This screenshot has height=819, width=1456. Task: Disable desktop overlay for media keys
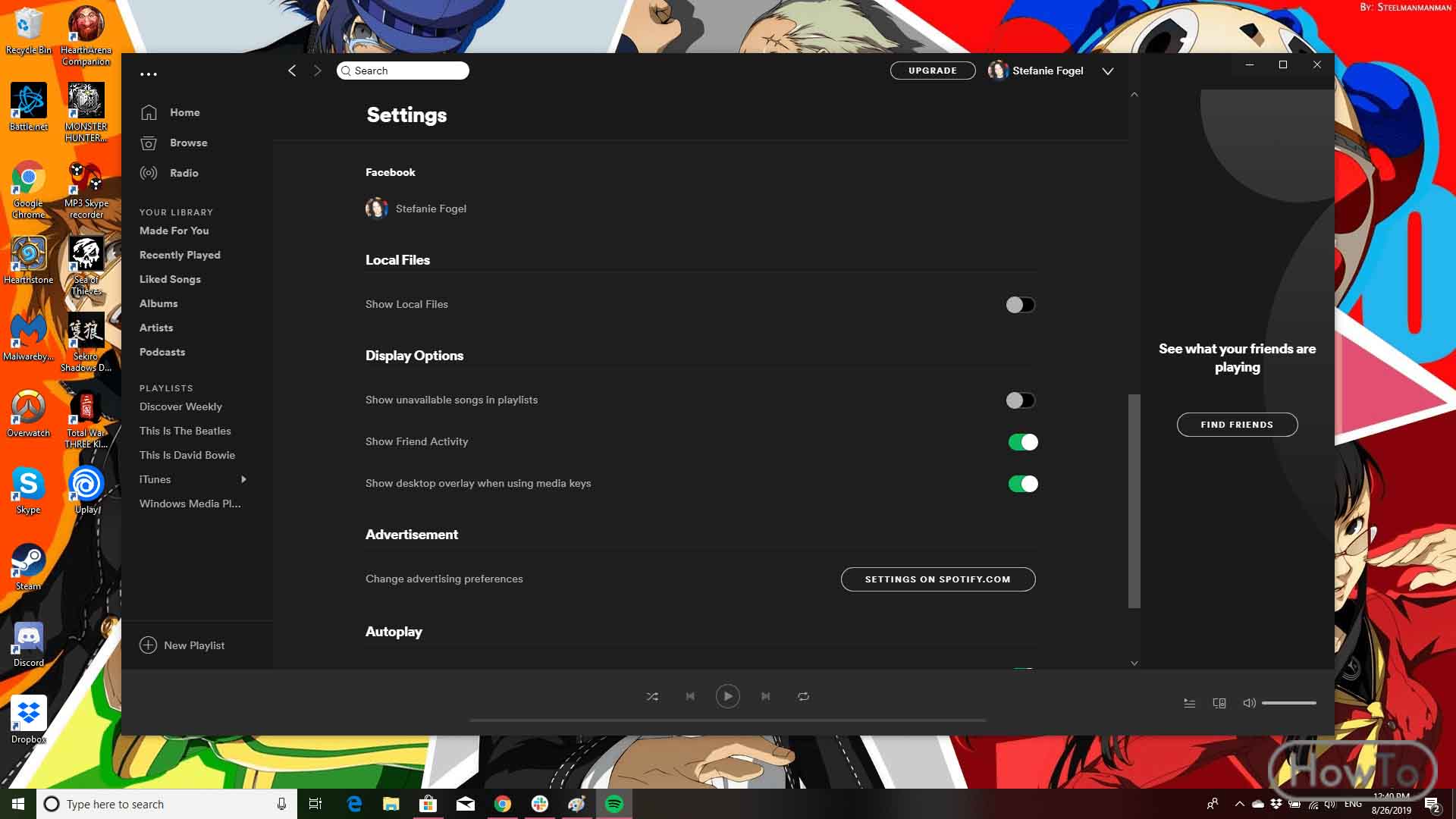click(x=1022, y=484)
